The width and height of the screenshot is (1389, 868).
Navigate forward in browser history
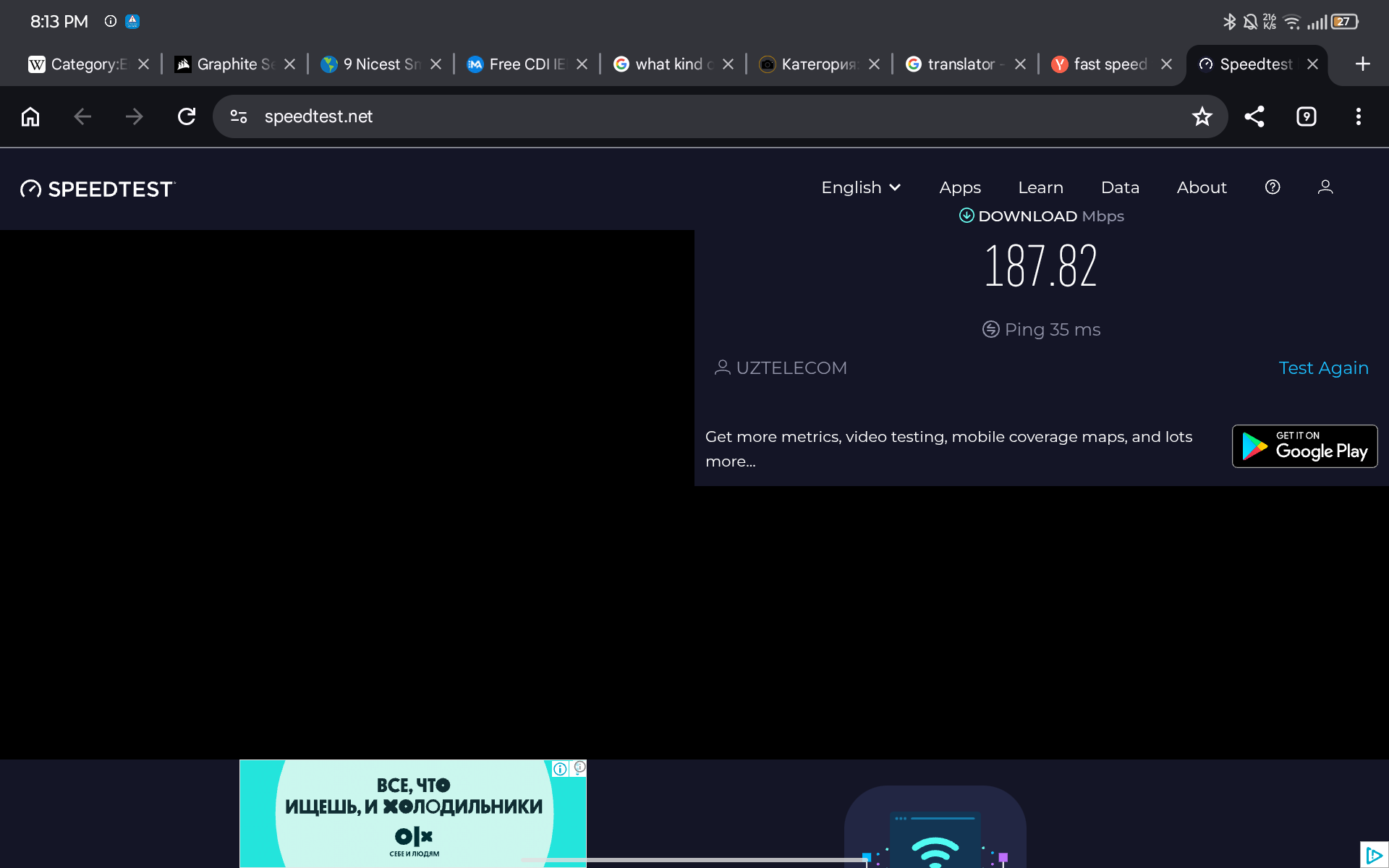coord(135,116)
